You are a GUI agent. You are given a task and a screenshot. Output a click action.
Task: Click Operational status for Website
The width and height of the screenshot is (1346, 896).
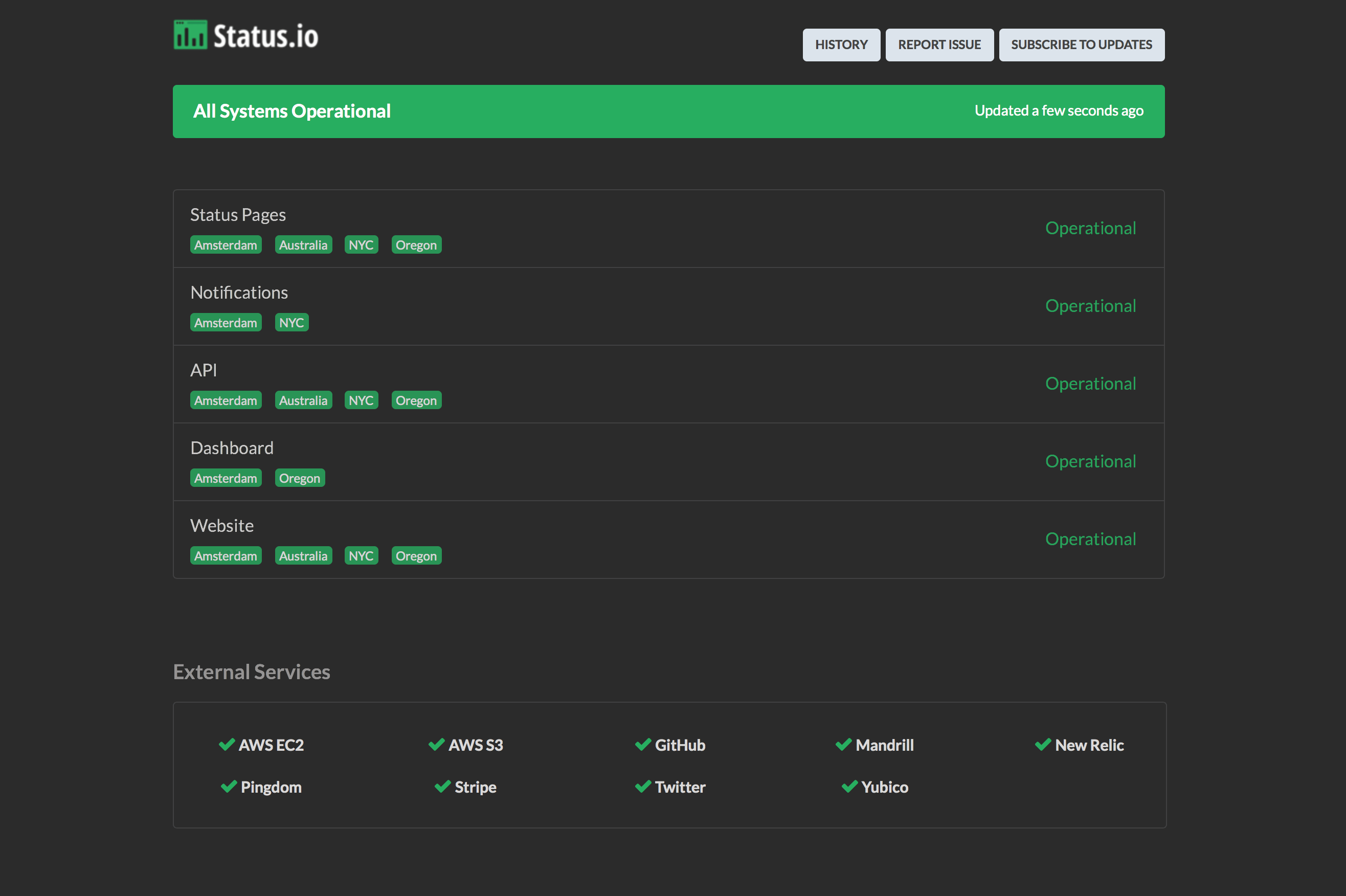[x=1090, y=539]
